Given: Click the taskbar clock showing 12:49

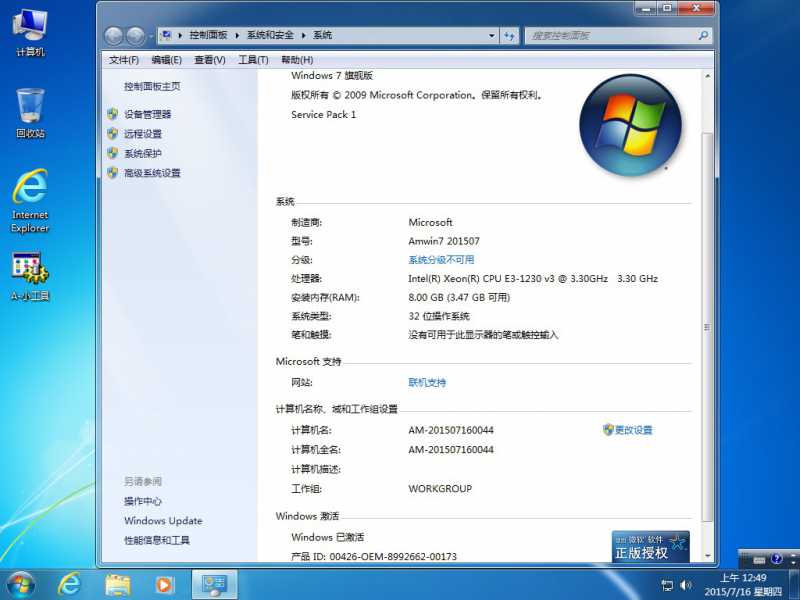Looking at the screenshot, I should (743, 585).
